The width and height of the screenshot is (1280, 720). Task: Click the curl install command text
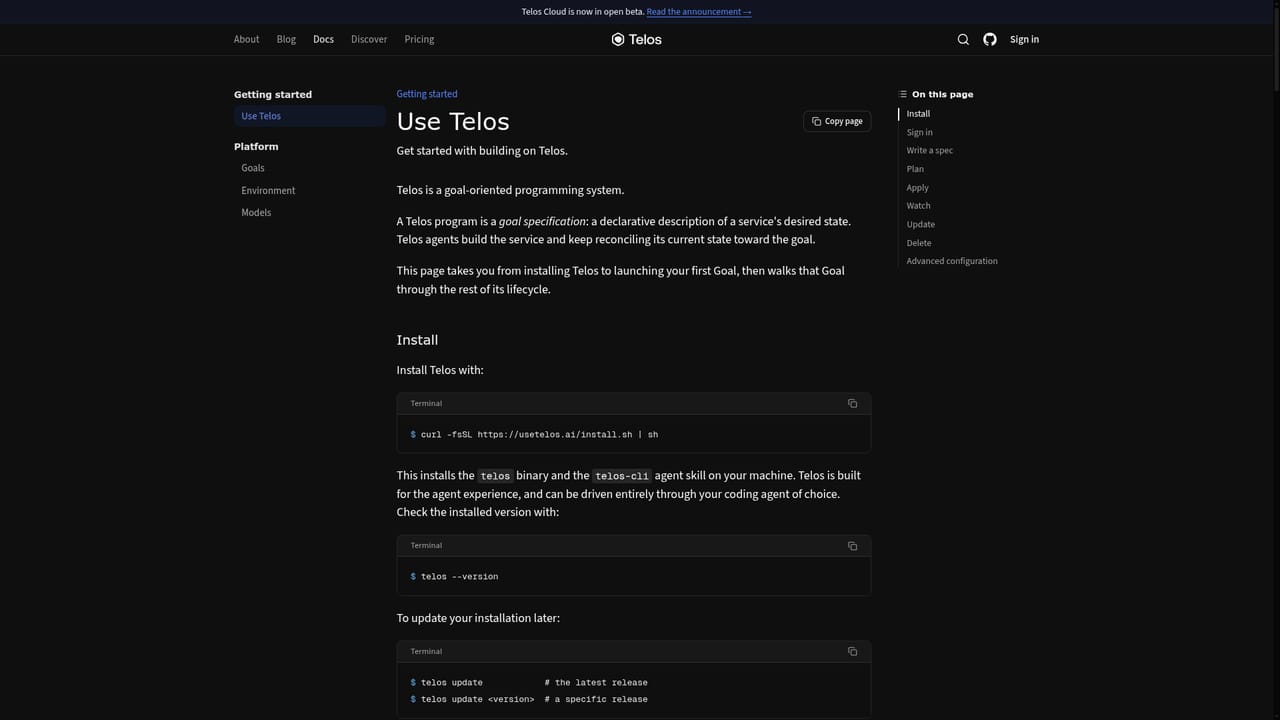[x=539, y=434]
